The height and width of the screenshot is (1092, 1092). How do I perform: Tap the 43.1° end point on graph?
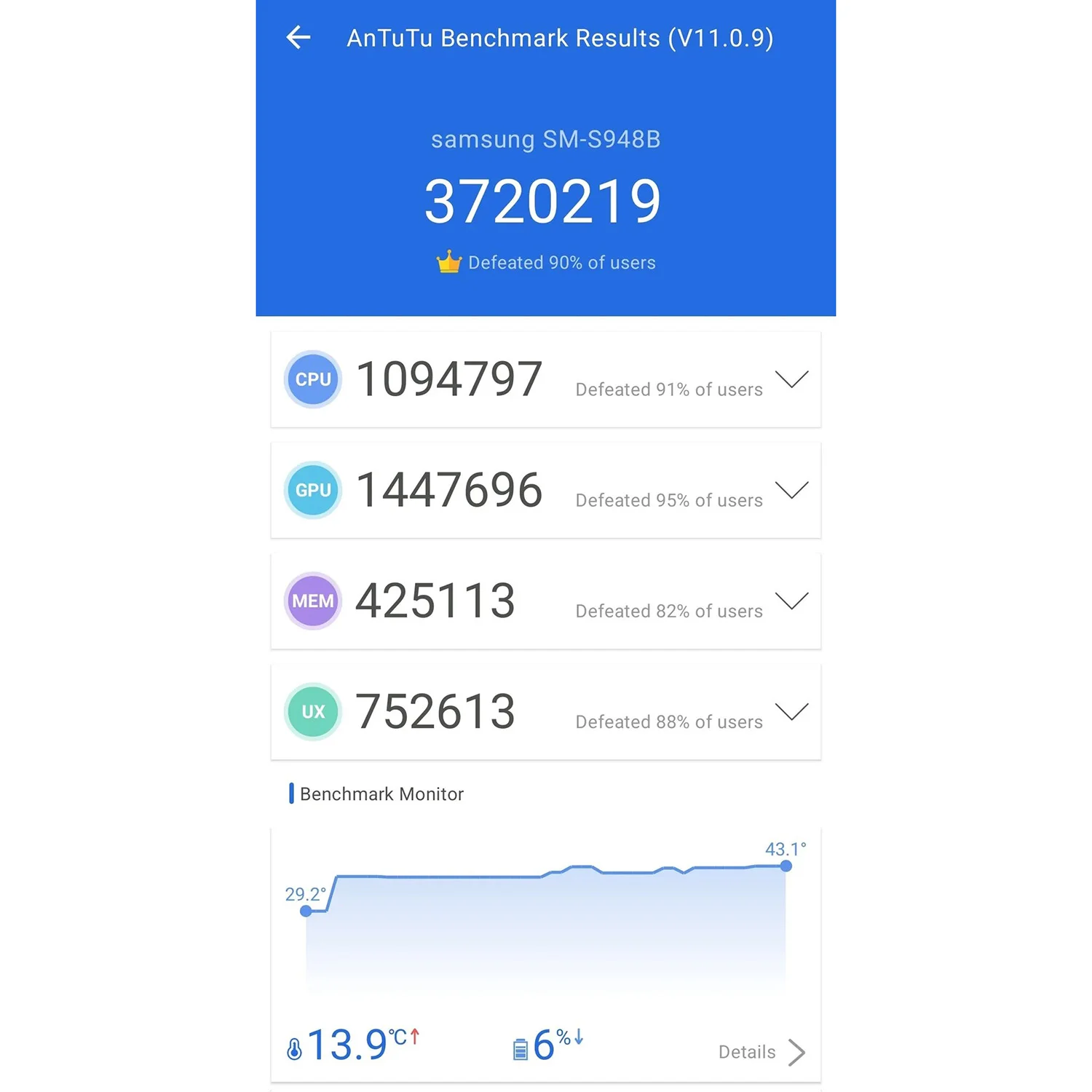pos(786,866)
